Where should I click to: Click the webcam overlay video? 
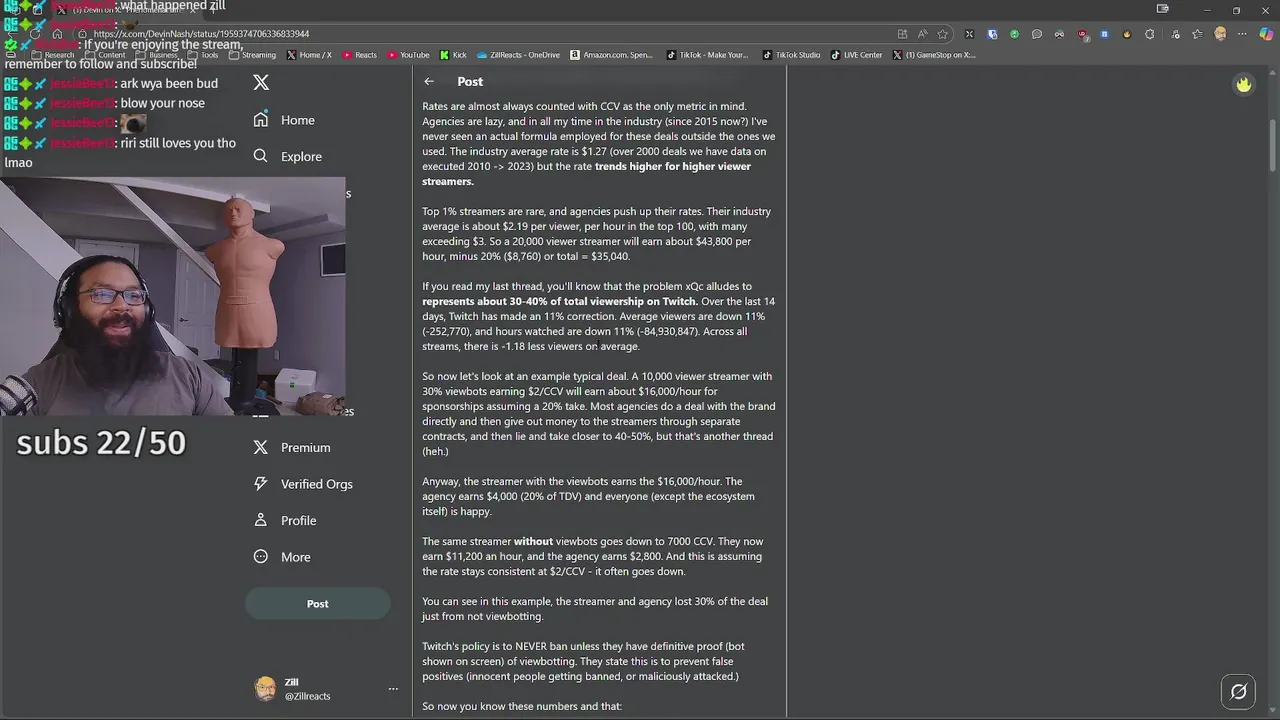172,296
